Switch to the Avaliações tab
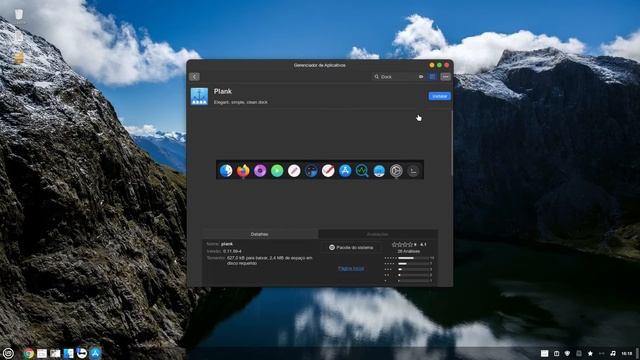This screenshot has width=640, height=360. coord(378,234)
